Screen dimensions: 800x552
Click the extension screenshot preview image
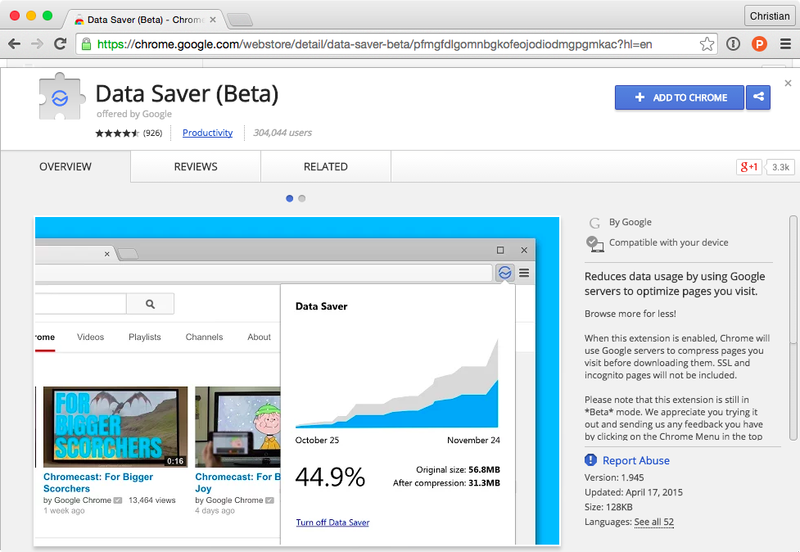[x=297, y=381]
